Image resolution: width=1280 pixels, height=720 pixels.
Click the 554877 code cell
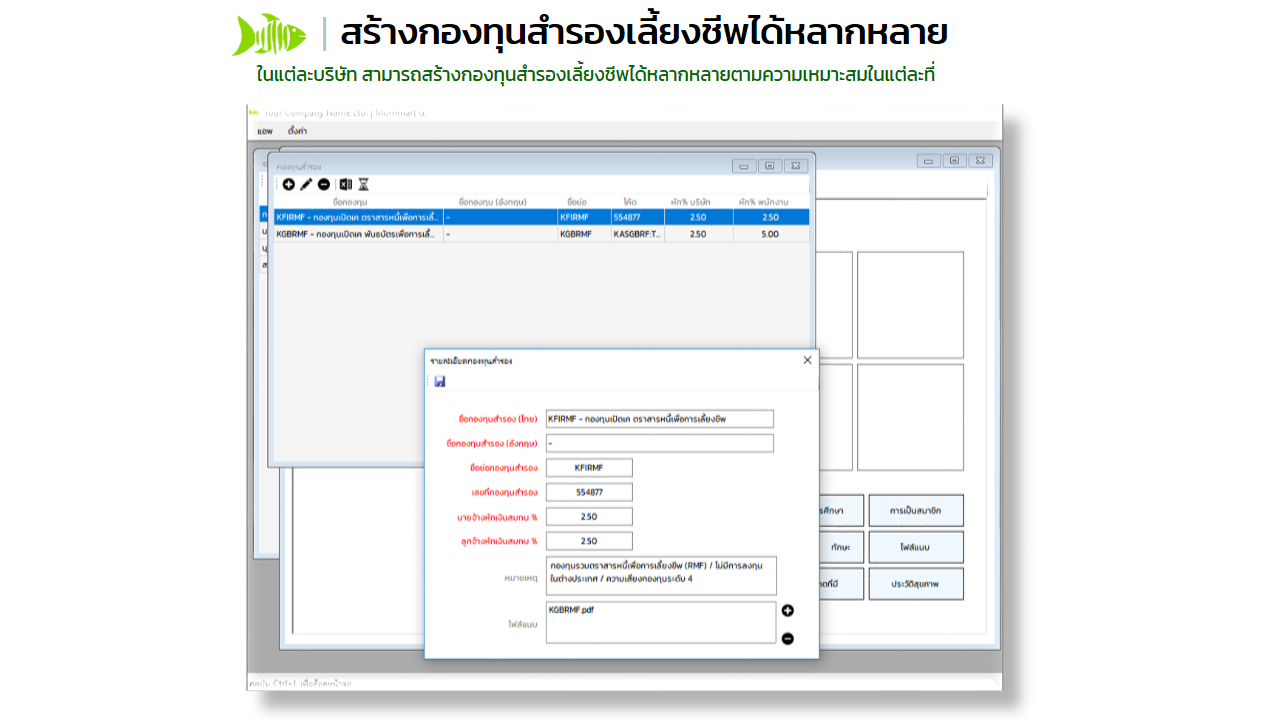coord(637,217)
